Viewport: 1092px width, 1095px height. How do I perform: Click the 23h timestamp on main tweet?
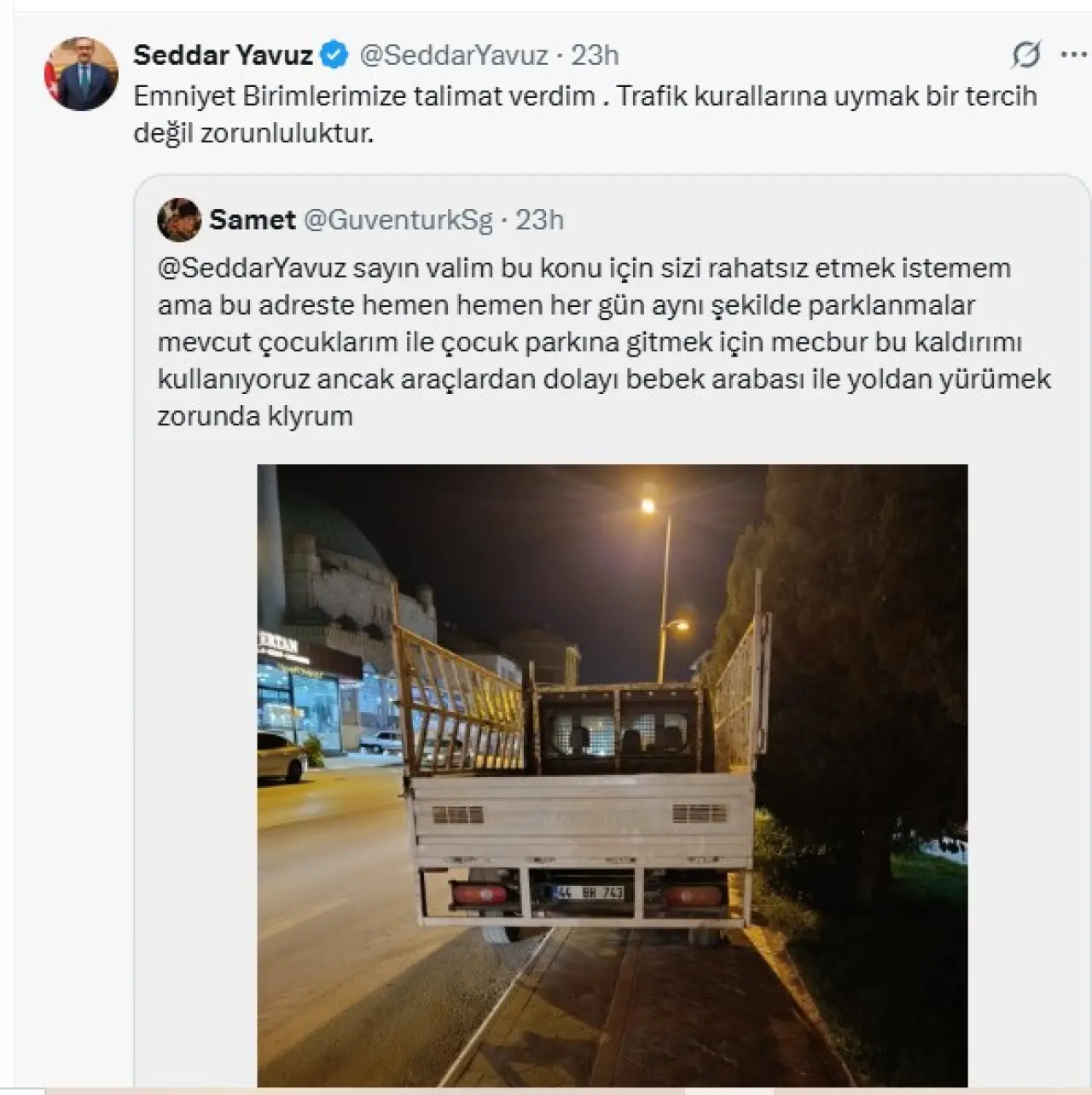595,55
